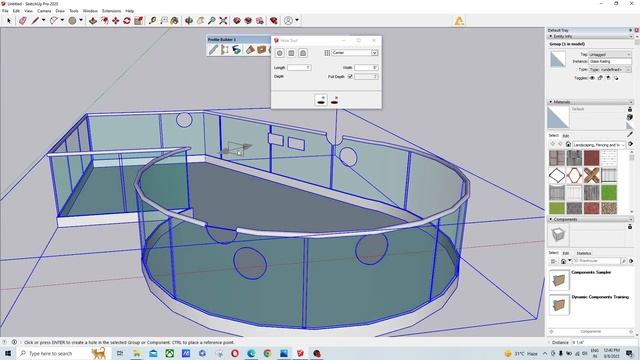Open the Arc tool dropdown arrow

[x=62, y=20]
